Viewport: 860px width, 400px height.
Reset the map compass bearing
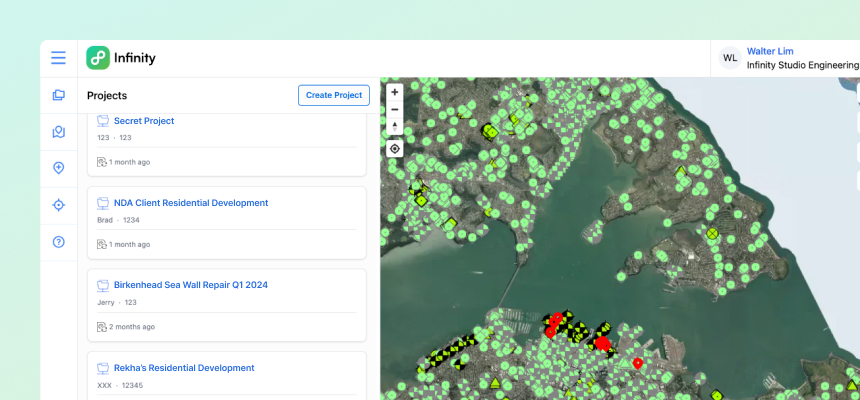394,127
